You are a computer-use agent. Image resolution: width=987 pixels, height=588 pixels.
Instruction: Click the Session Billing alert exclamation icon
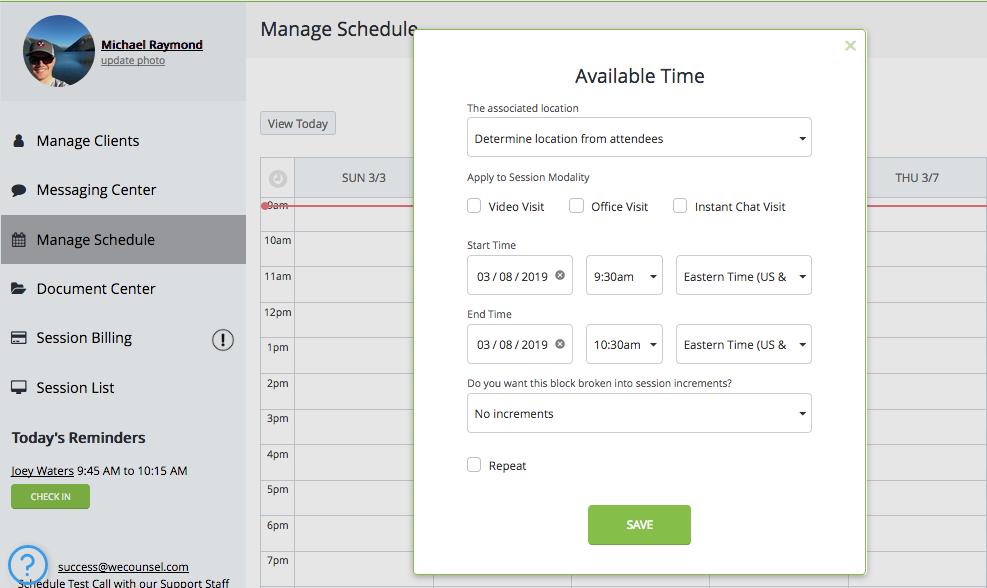223,339
